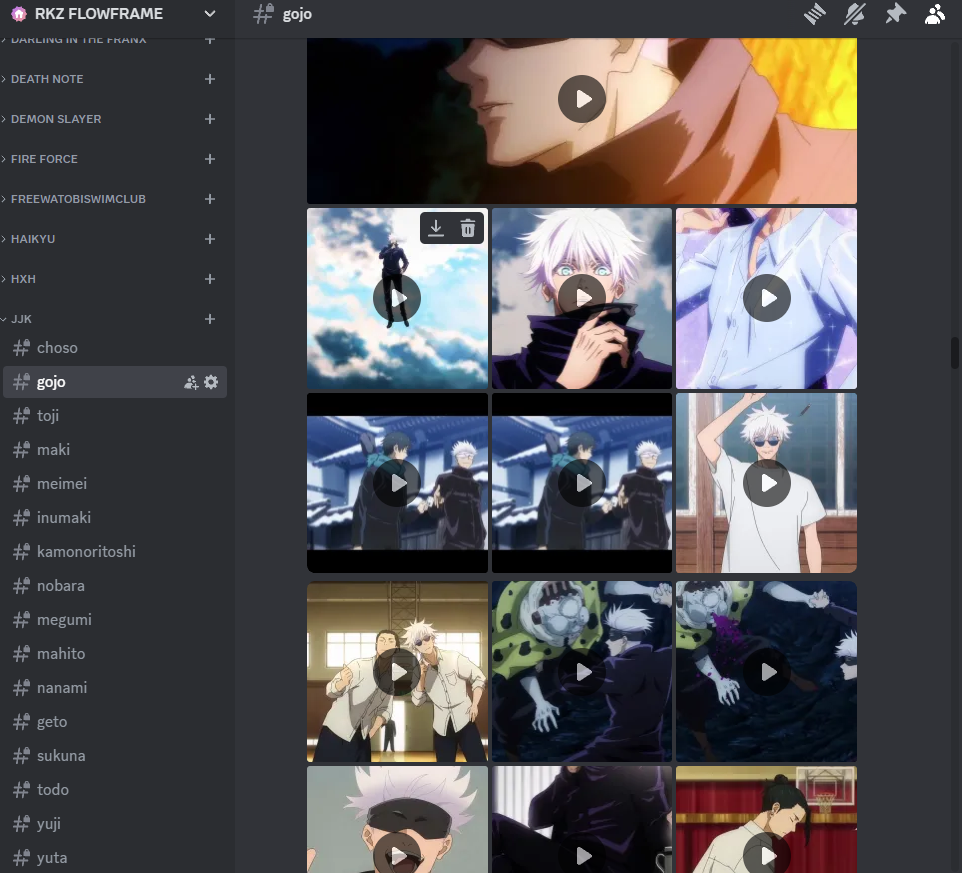Add channel to DEATH NOTE category
The height and width of the screenshot is (873, 962).
pyautogui.click(x=210, y=79)
